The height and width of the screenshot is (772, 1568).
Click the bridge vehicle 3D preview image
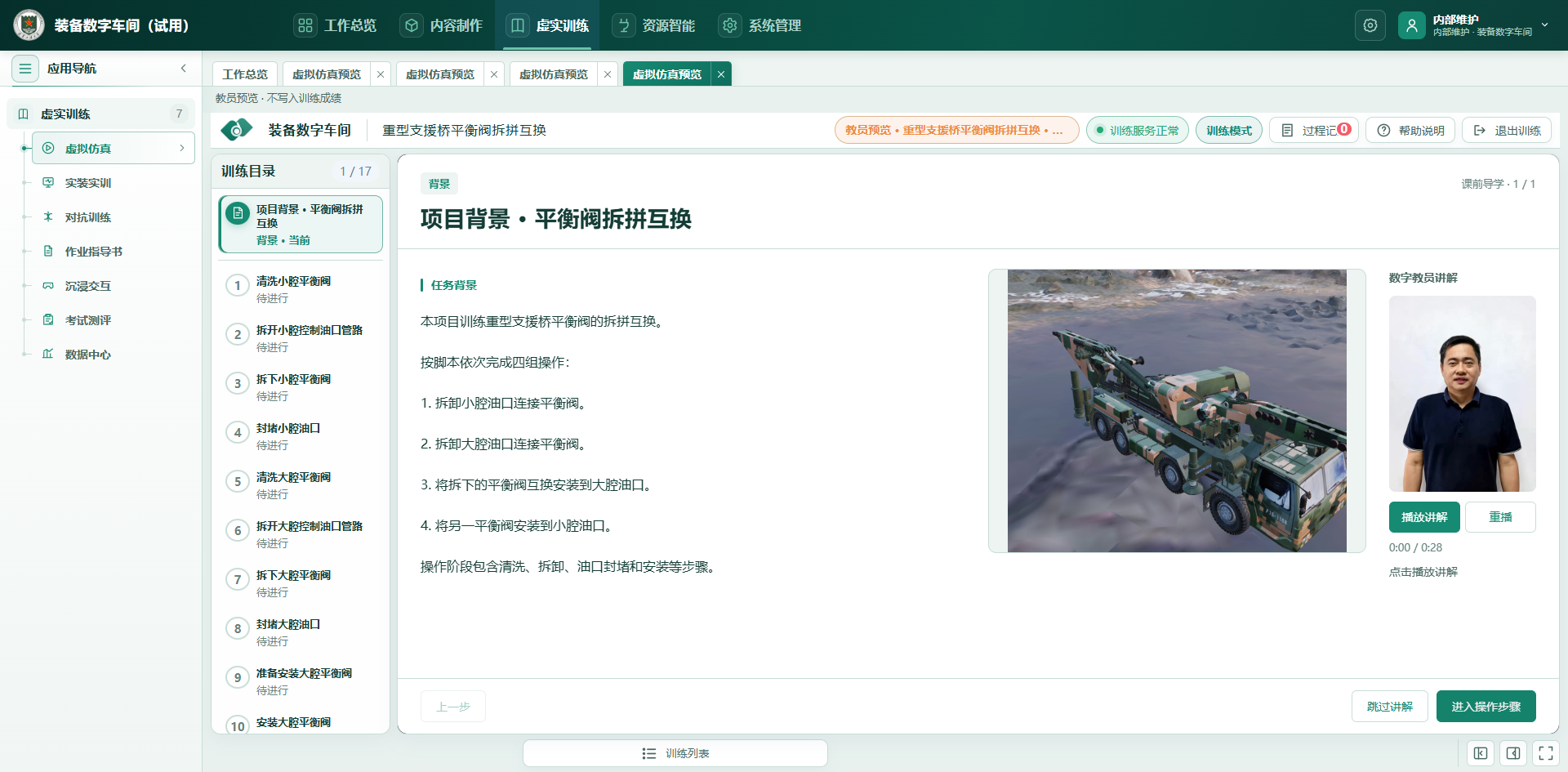(1177, 411)
